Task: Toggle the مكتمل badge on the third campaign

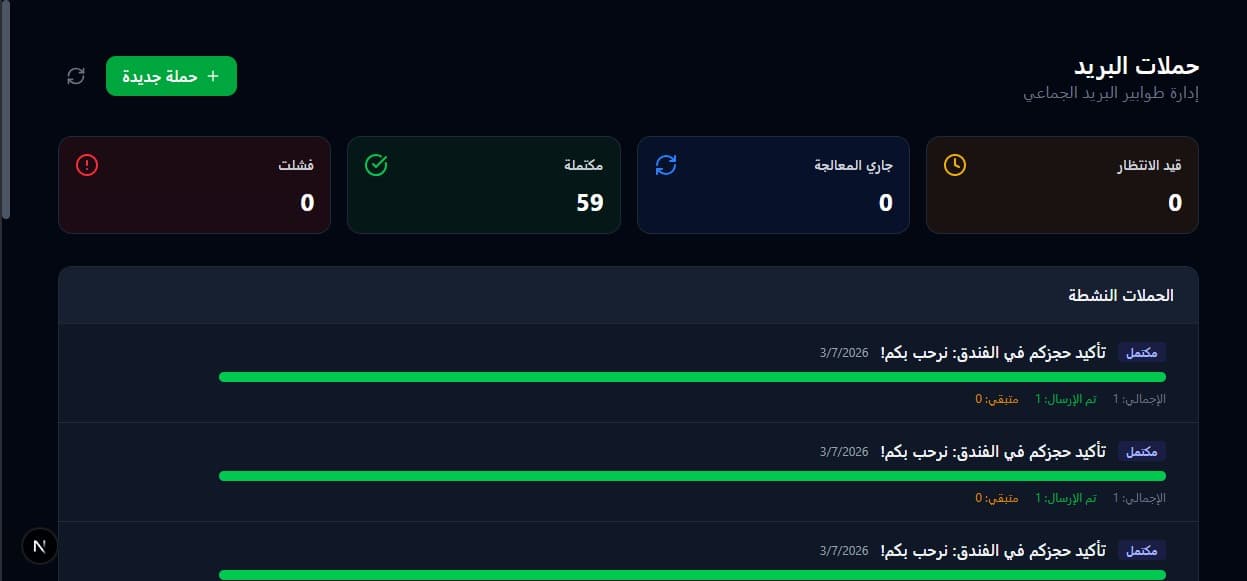Action: (x=1141, y=550)
